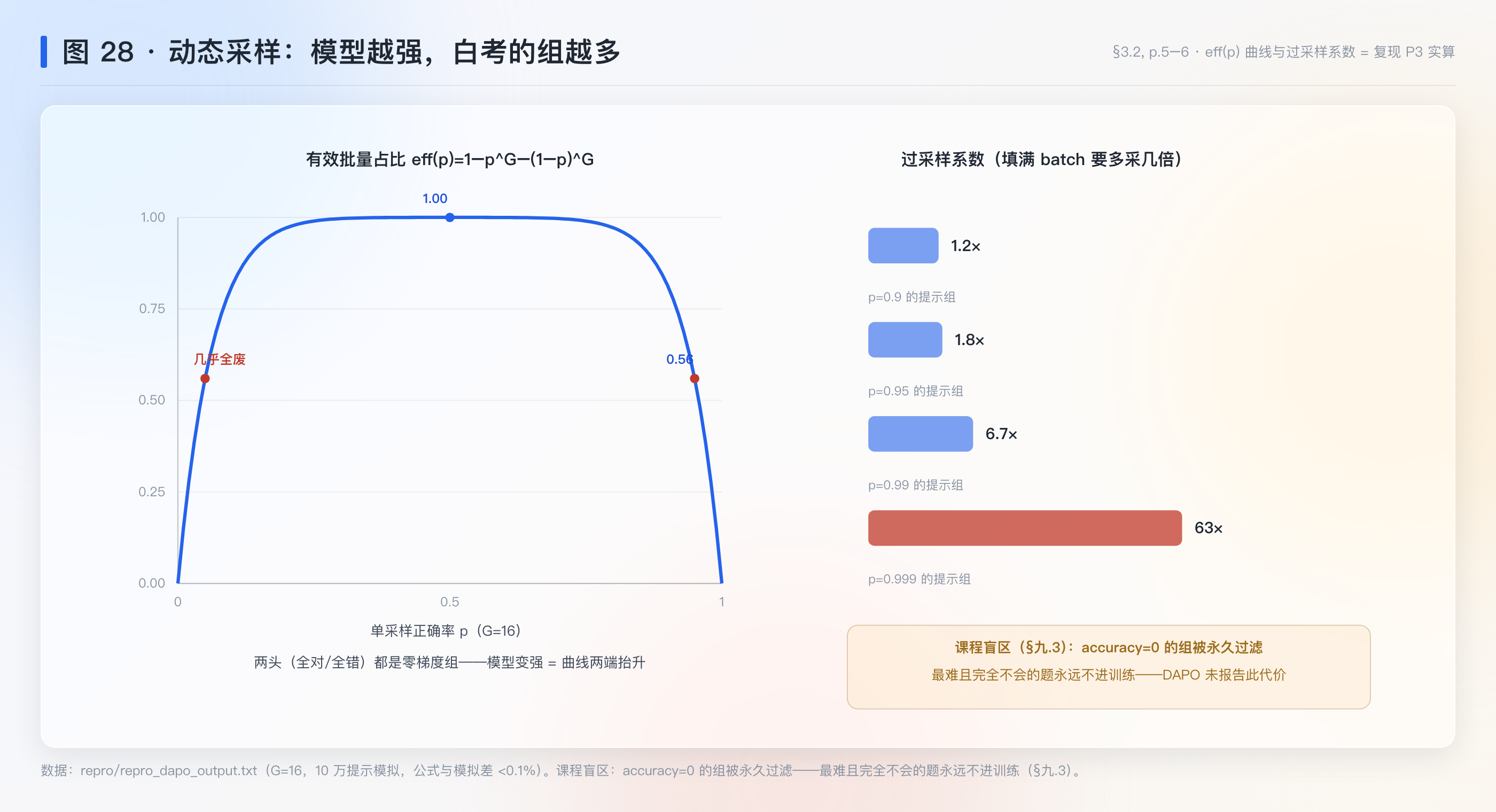Screen dimensions: 1496x812
Task: Click the header note §3.2, p.5–6 reference
Action: pyautogui.click(x=1283, y=52)
